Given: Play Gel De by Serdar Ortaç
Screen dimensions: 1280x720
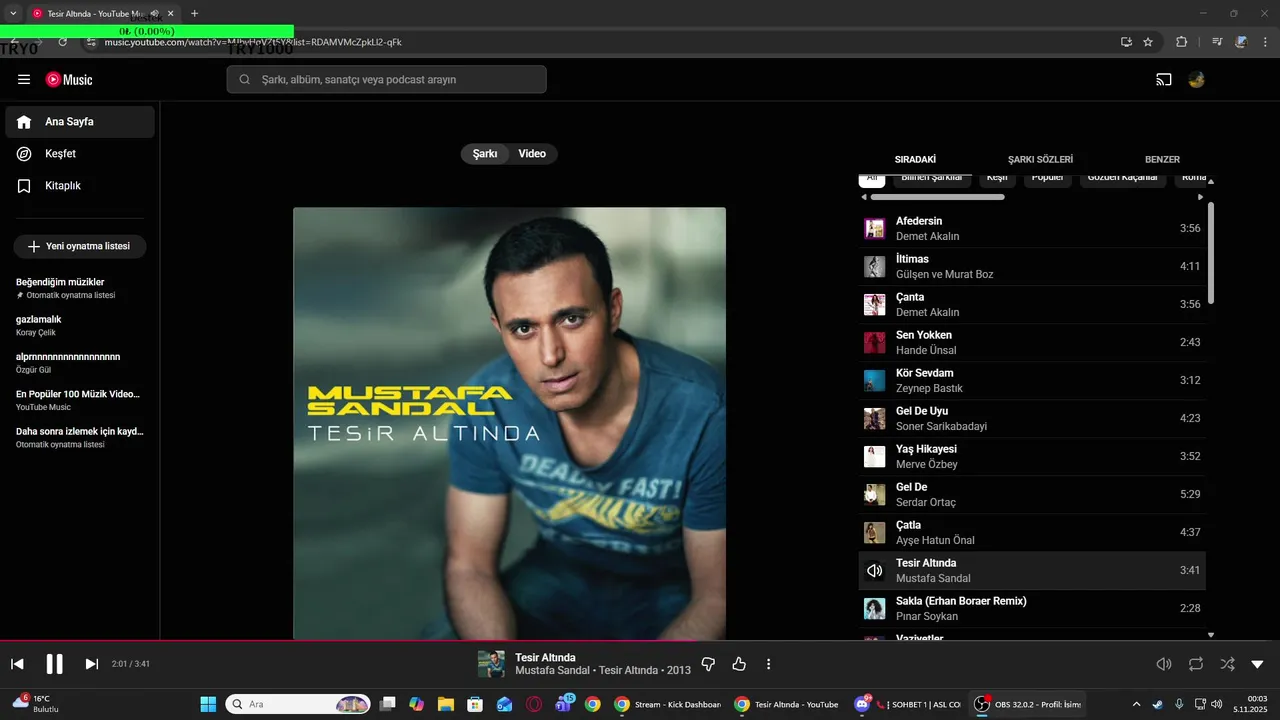Looking at the screenshot, I should pos(1032,495).
